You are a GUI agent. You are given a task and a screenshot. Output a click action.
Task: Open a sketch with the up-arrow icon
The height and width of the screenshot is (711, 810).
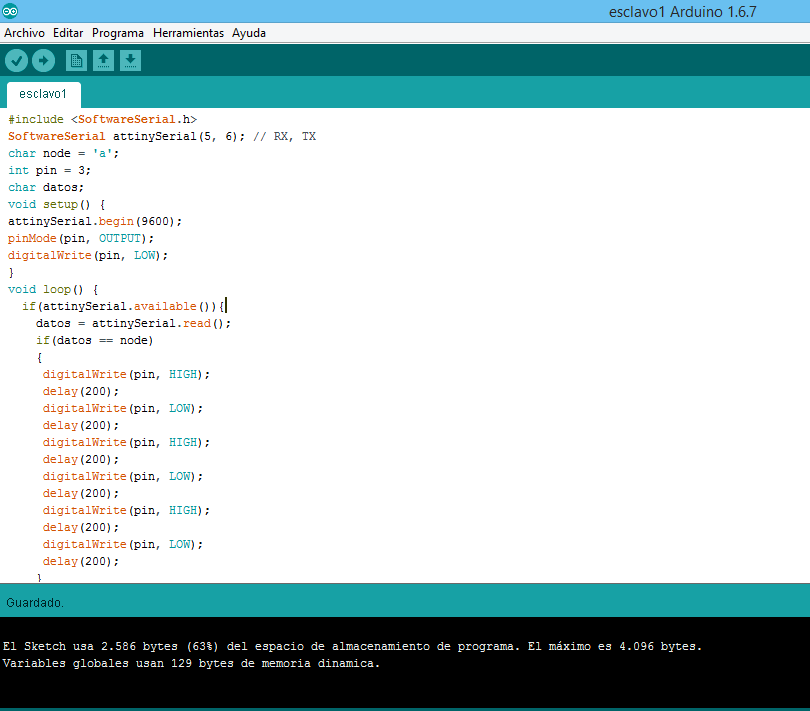[103, 60]
